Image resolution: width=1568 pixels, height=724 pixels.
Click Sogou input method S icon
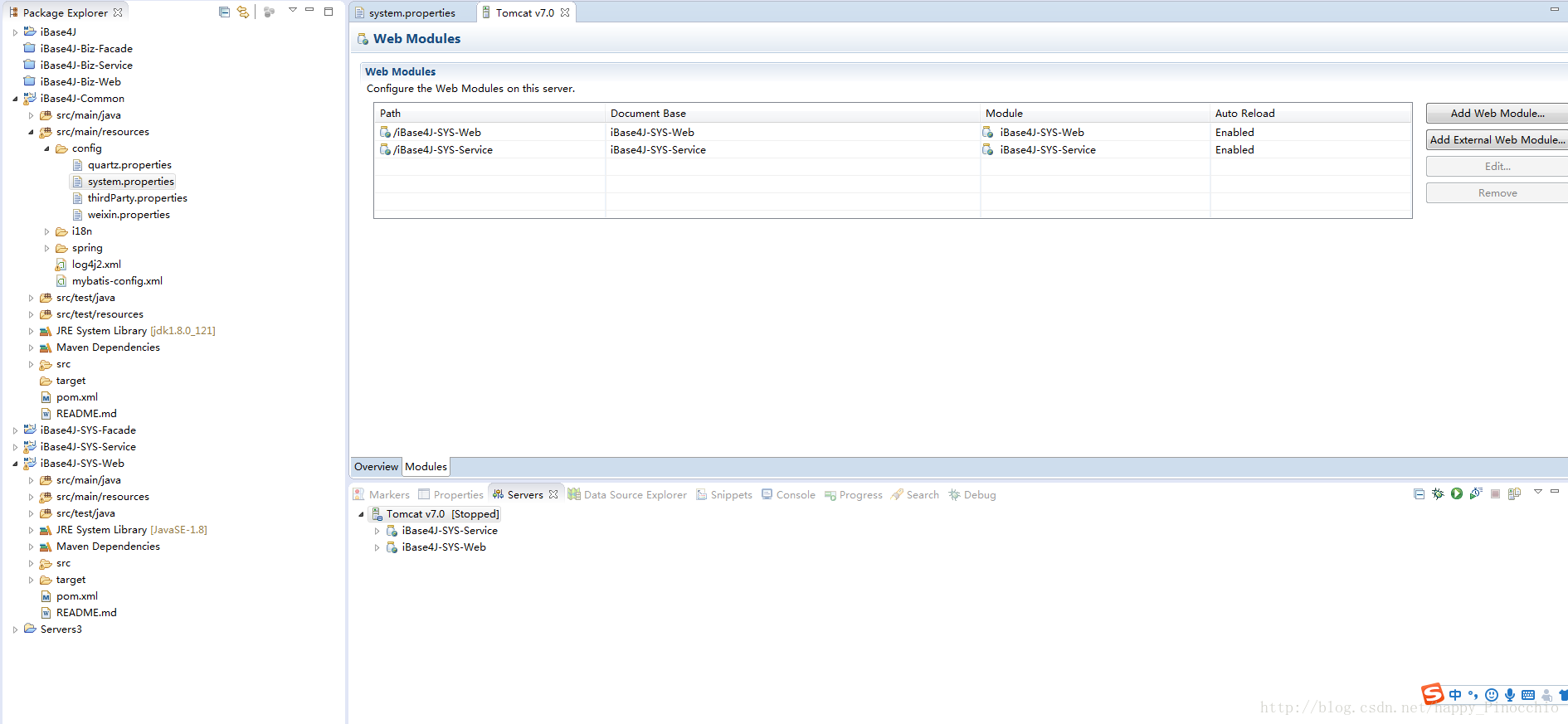pyautogui.click(x=1433, y=693)
